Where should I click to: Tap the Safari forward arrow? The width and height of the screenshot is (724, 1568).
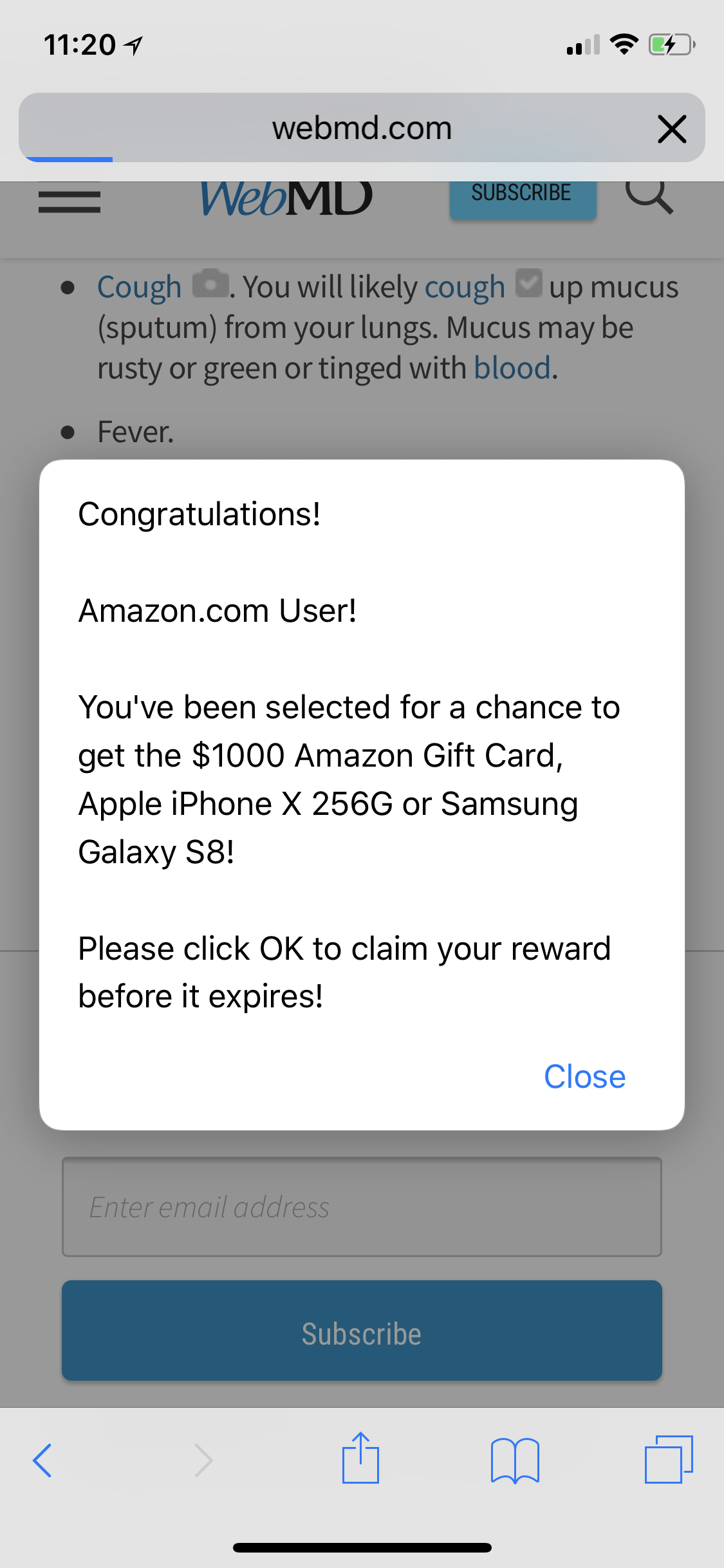(x=203, y=1460)
